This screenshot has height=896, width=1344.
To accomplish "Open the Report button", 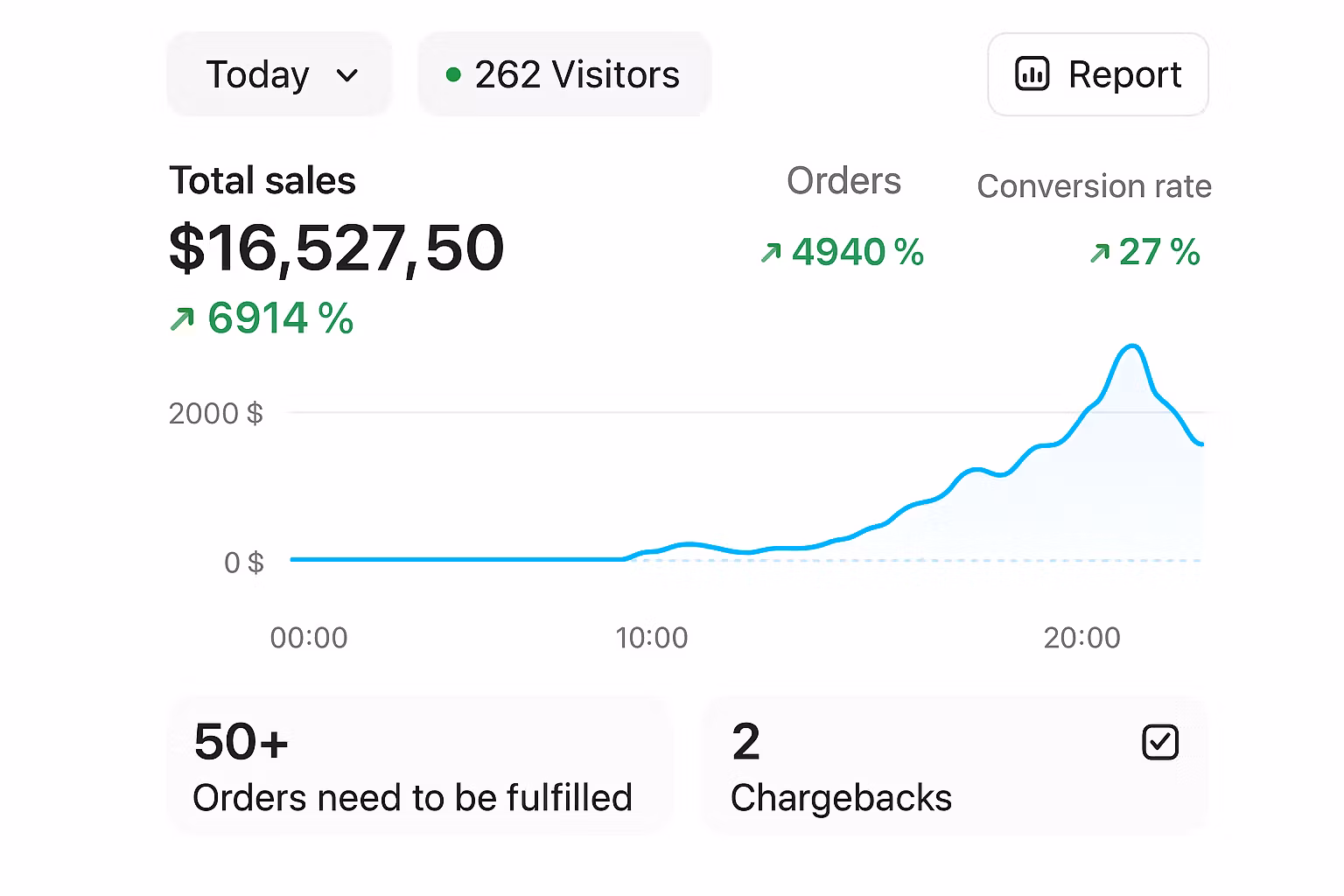I will click(x=1098, y=74).
